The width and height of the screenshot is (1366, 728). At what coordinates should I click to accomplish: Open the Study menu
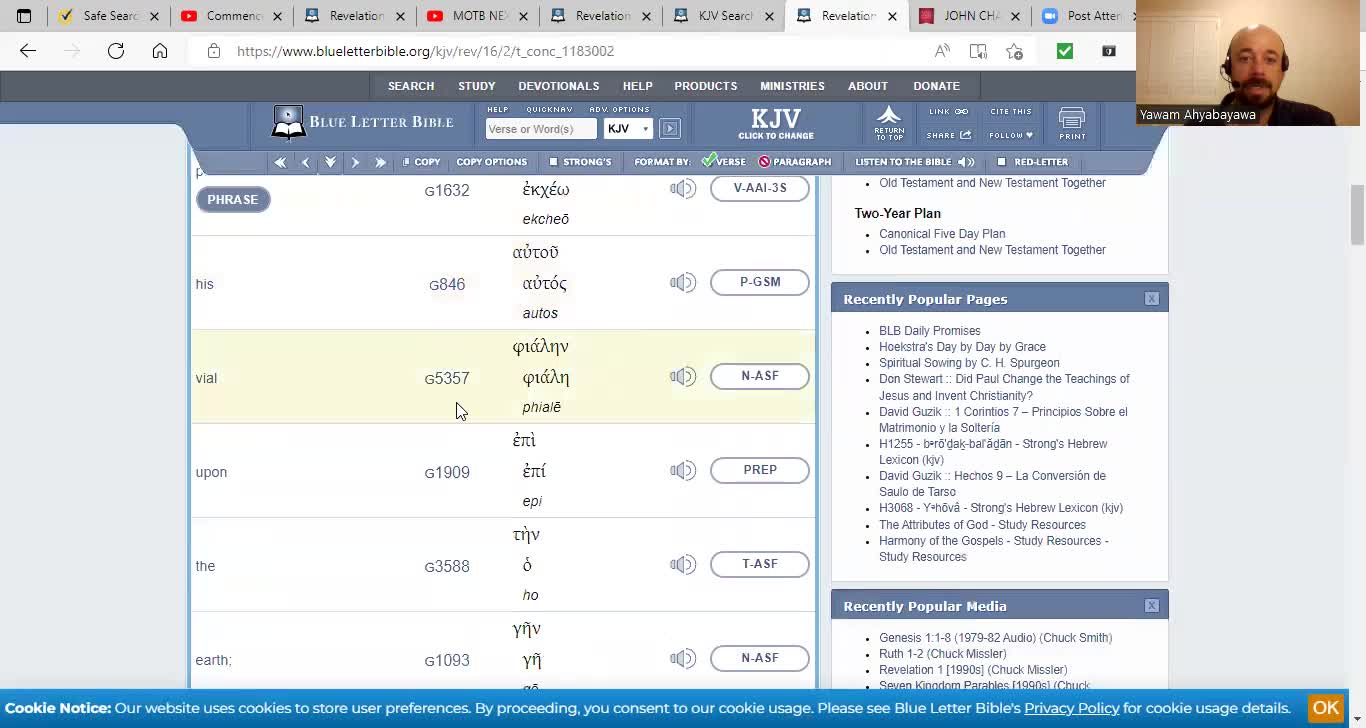coord(477,86)
